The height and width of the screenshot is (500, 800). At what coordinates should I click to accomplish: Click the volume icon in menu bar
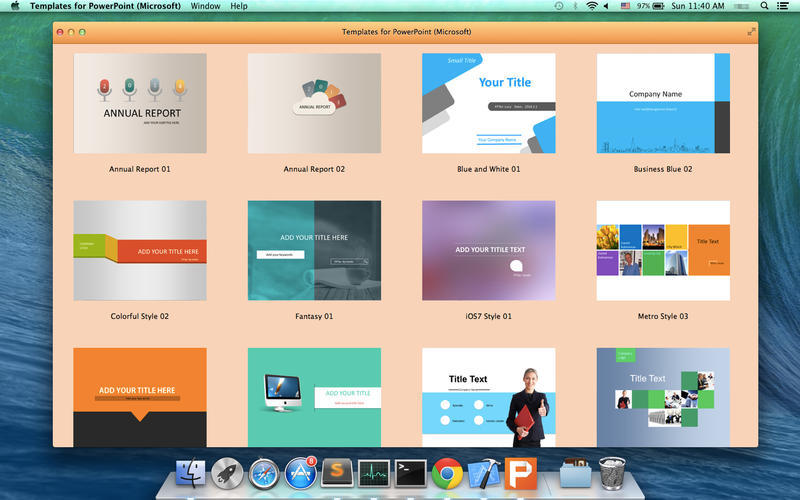(606, 6)
